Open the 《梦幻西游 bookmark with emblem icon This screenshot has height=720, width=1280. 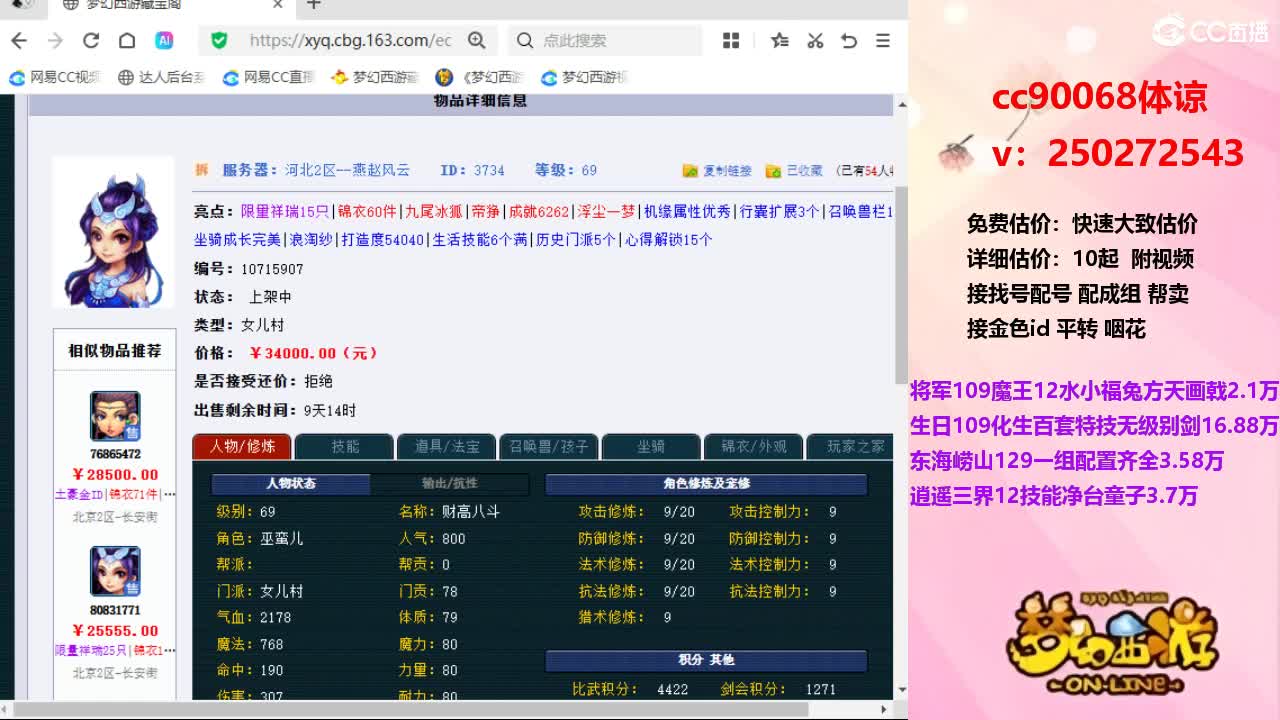pos(480,77)
